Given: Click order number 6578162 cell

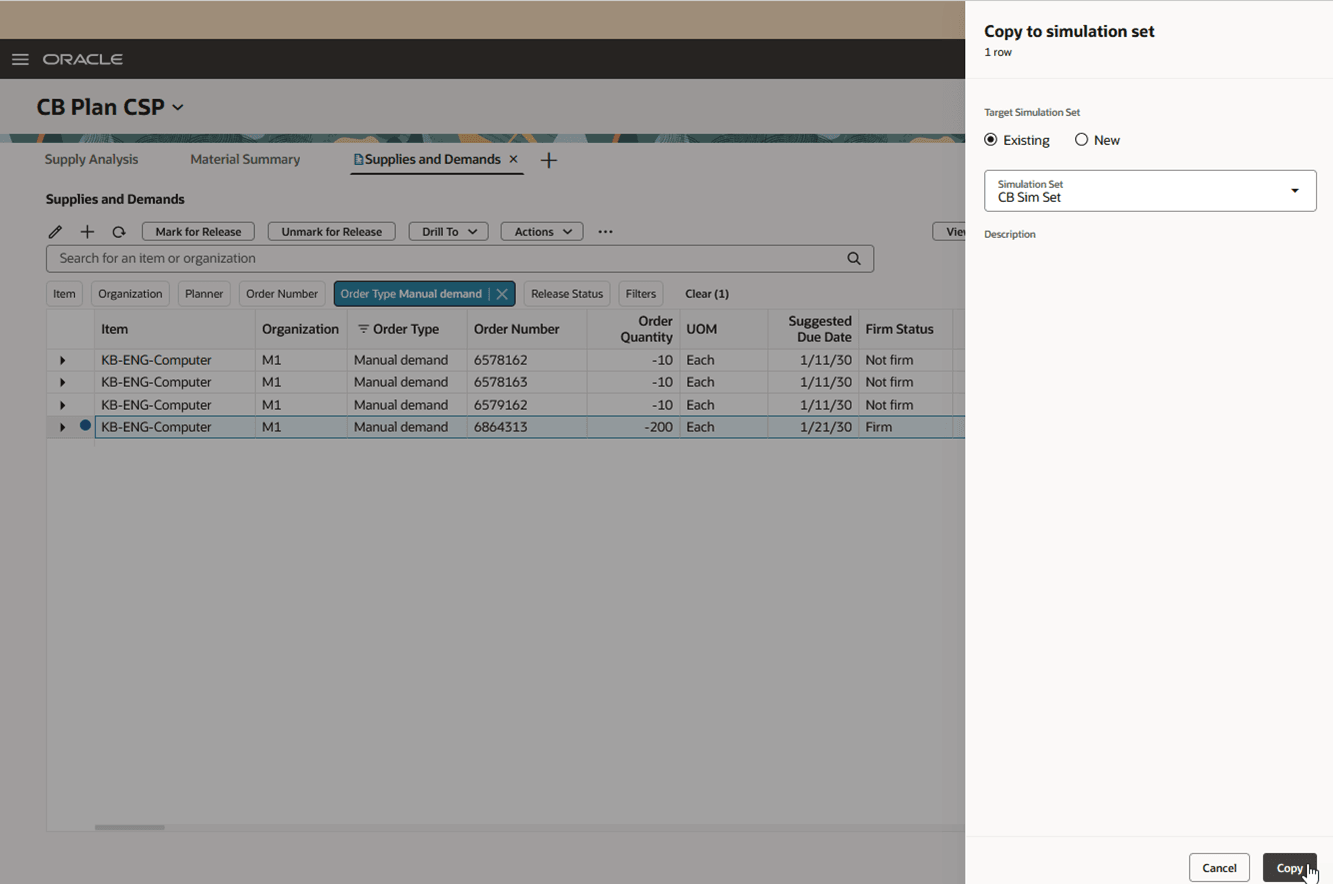Looking at the screenshot, I should coord(527,360).
